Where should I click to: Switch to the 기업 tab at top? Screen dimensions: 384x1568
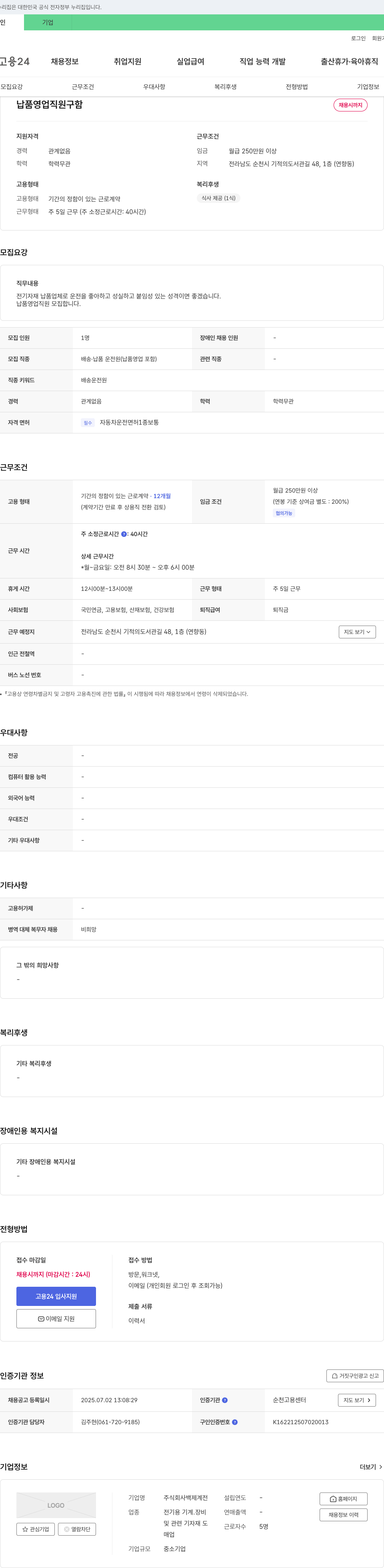point(48,22)
